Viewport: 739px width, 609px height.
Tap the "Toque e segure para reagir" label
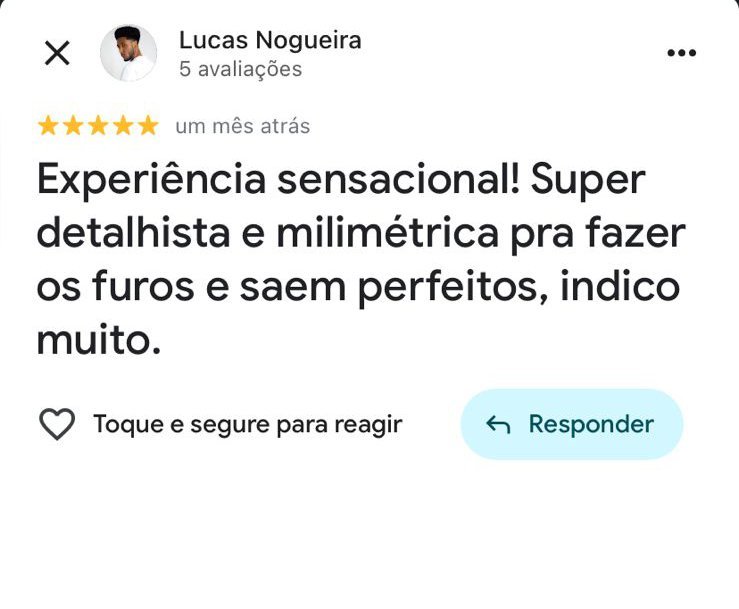(247, 425)
